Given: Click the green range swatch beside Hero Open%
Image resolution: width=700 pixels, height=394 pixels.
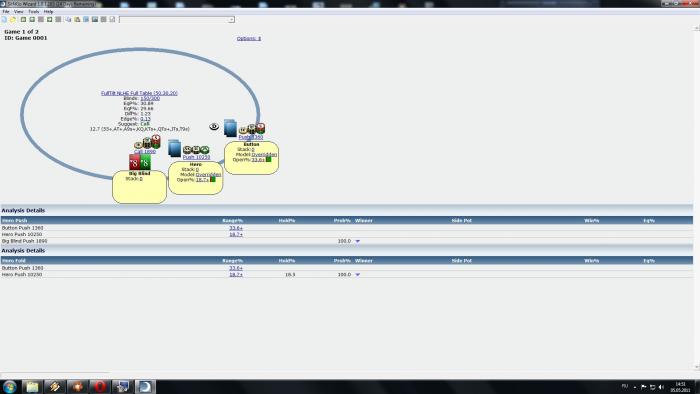Looking at the screenshot, I should tap(212, 179).
